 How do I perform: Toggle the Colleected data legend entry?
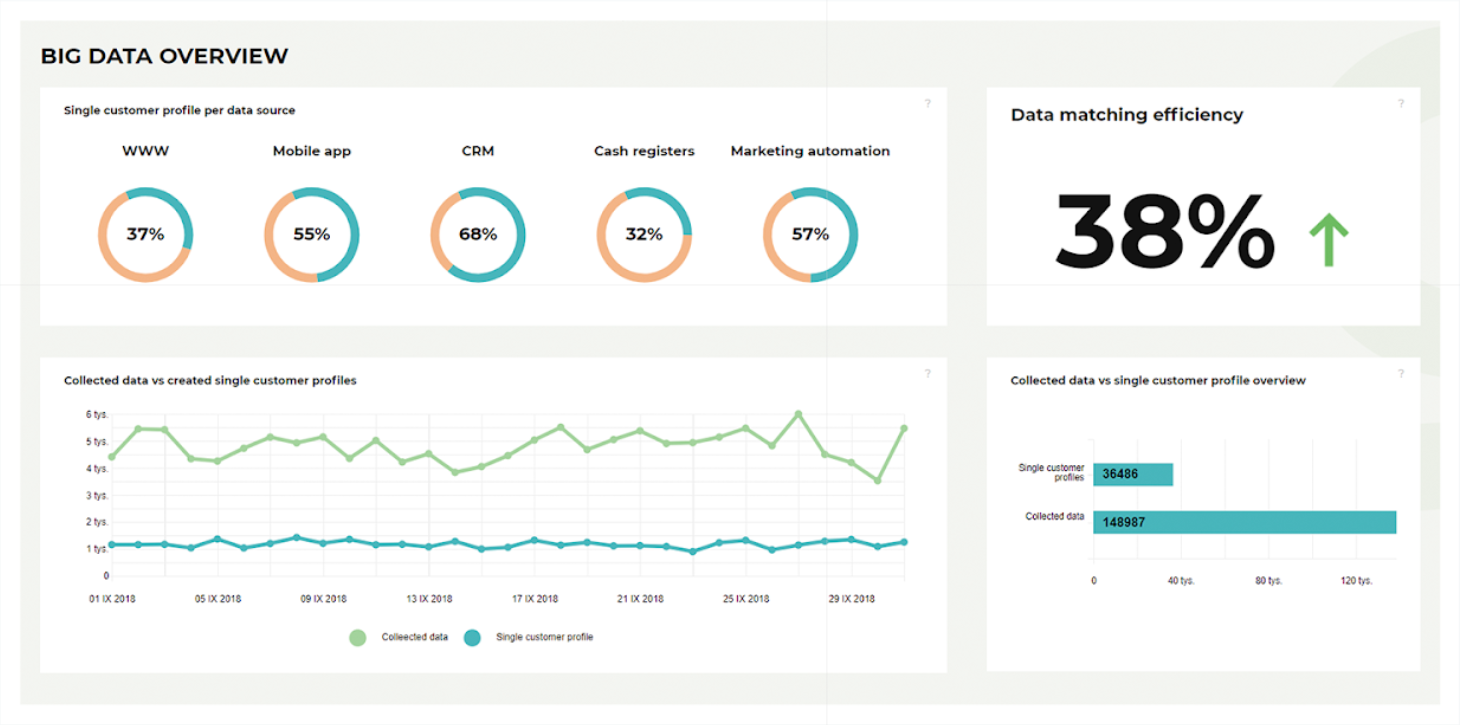click(398, 637)
